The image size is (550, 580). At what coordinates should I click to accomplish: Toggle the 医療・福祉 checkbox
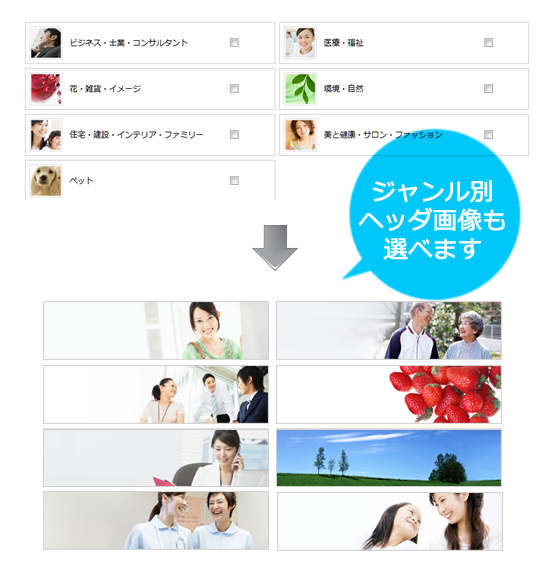point(488,43)
